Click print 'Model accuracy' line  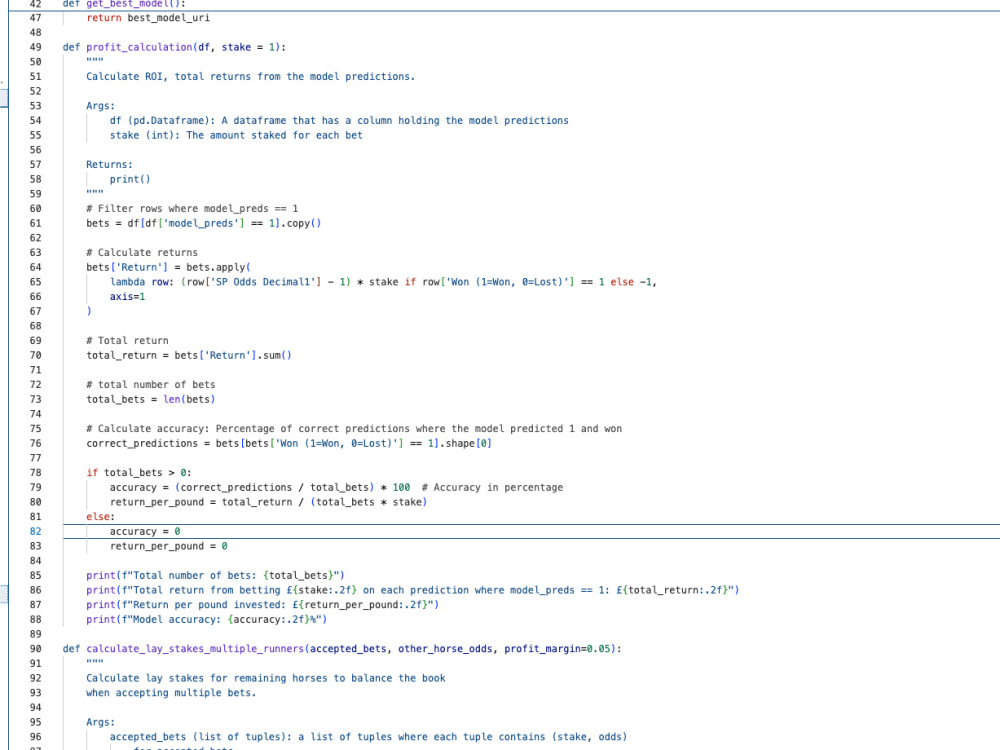(x=207, y=619)
